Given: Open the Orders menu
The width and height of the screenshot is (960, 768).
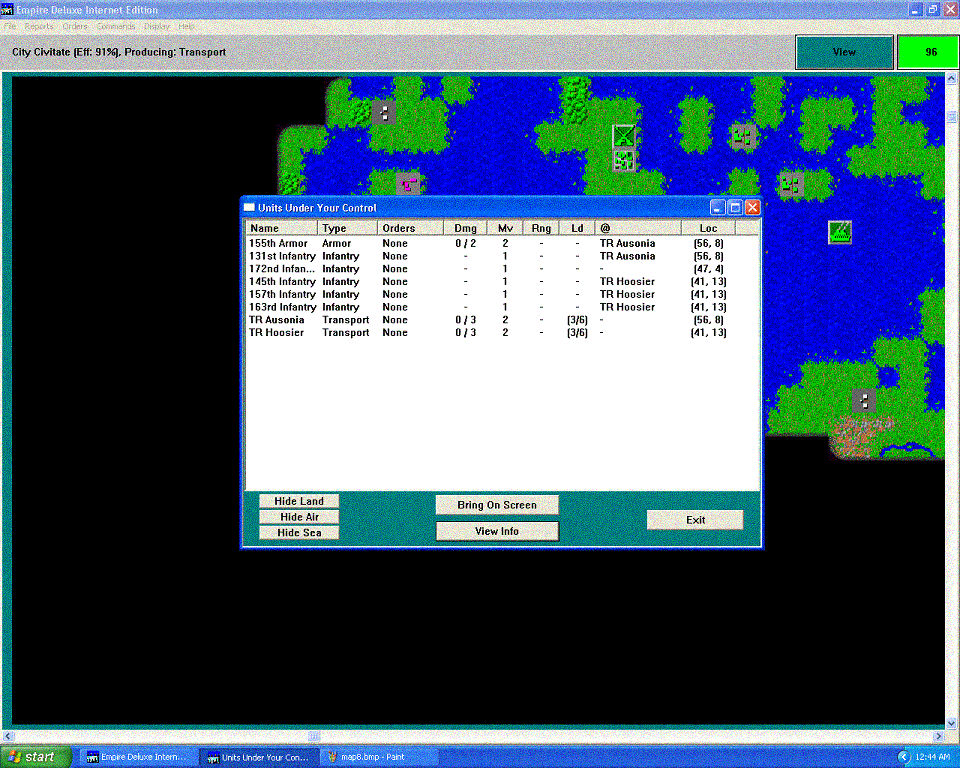Looking at the screenshot, I should click(75, 26).
